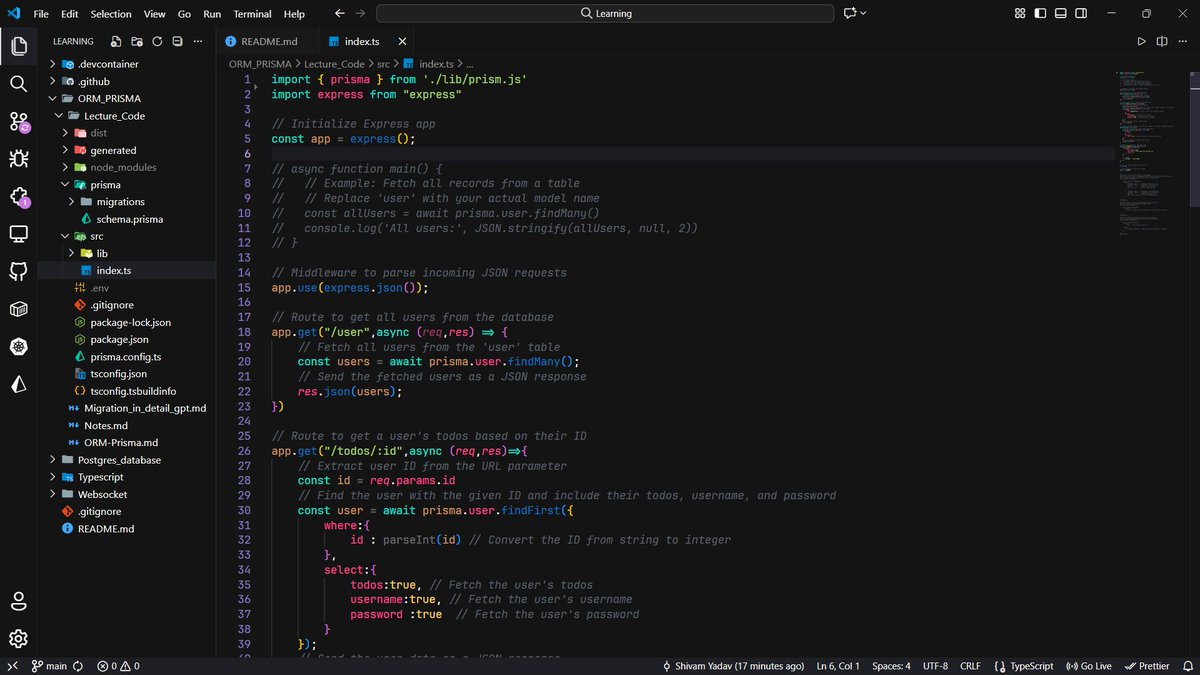This screenshot has height=675, width=1200.
Task: Open the Help menu
Action: [294, 14]
